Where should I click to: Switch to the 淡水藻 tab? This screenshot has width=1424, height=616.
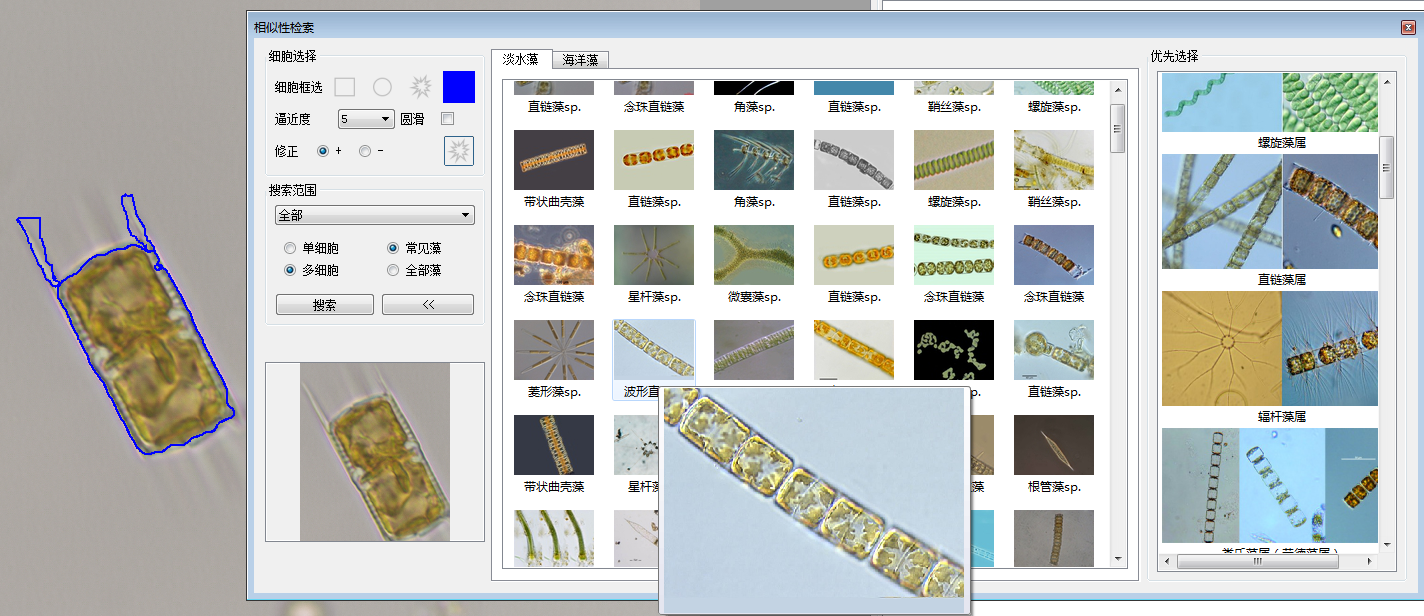[521, 59]
